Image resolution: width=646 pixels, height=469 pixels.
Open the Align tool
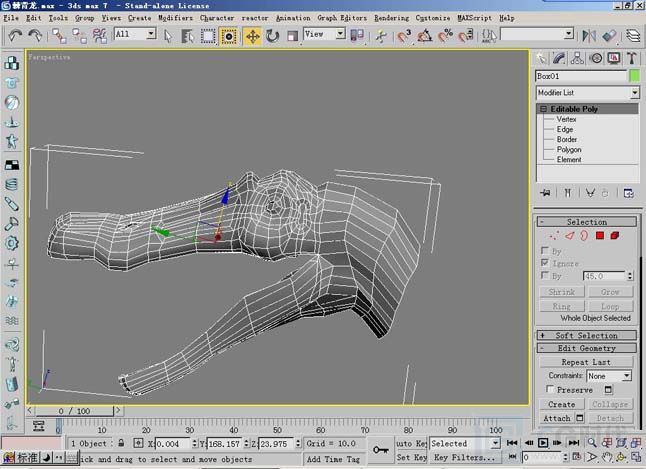pyautogui.click(x=609, y=36)
